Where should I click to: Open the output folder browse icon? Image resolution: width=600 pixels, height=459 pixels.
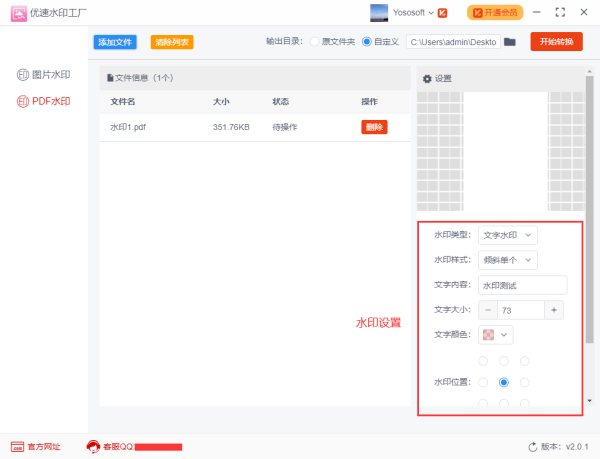510,42
